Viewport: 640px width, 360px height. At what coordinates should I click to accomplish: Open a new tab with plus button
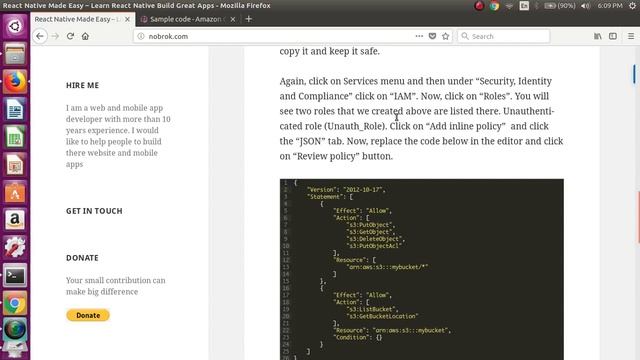(249, 19)
